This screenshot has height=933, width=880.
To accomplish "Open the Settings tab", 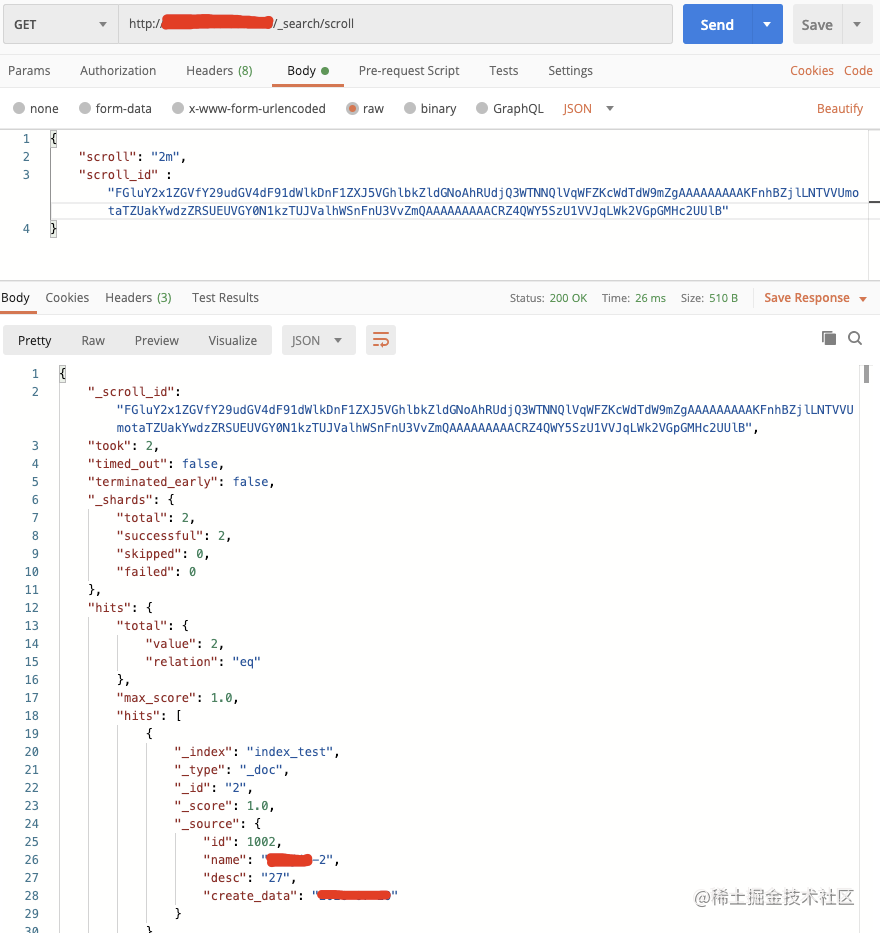I will pyautogui.click(x=570, y=71).
